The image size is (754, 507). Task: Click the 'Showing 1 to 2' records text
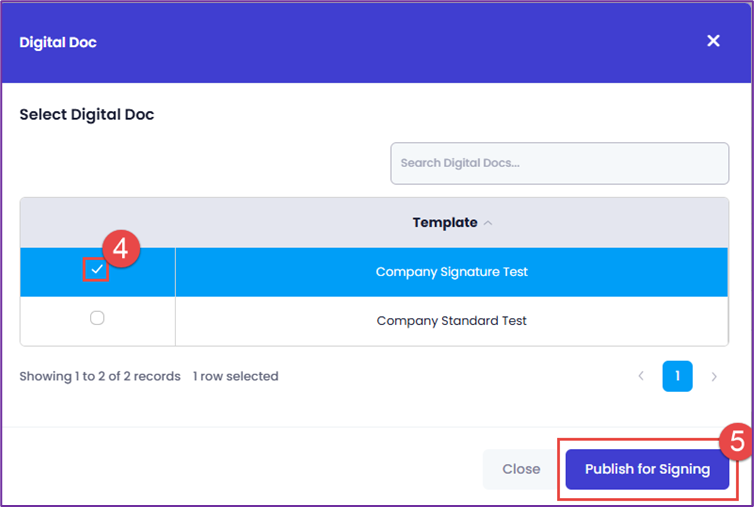(100, 377)
